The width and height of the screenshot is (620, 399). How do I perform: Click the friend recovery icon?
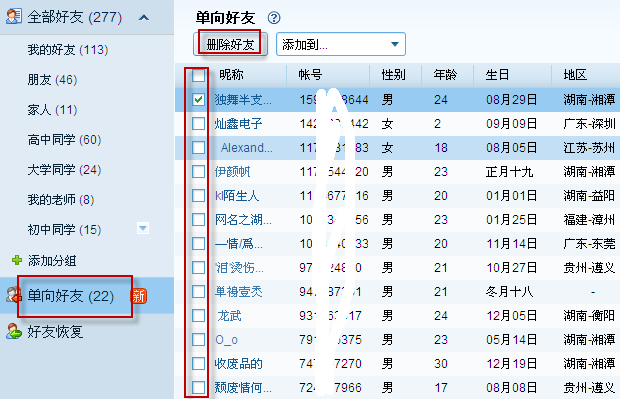click(x=13, y=331)
